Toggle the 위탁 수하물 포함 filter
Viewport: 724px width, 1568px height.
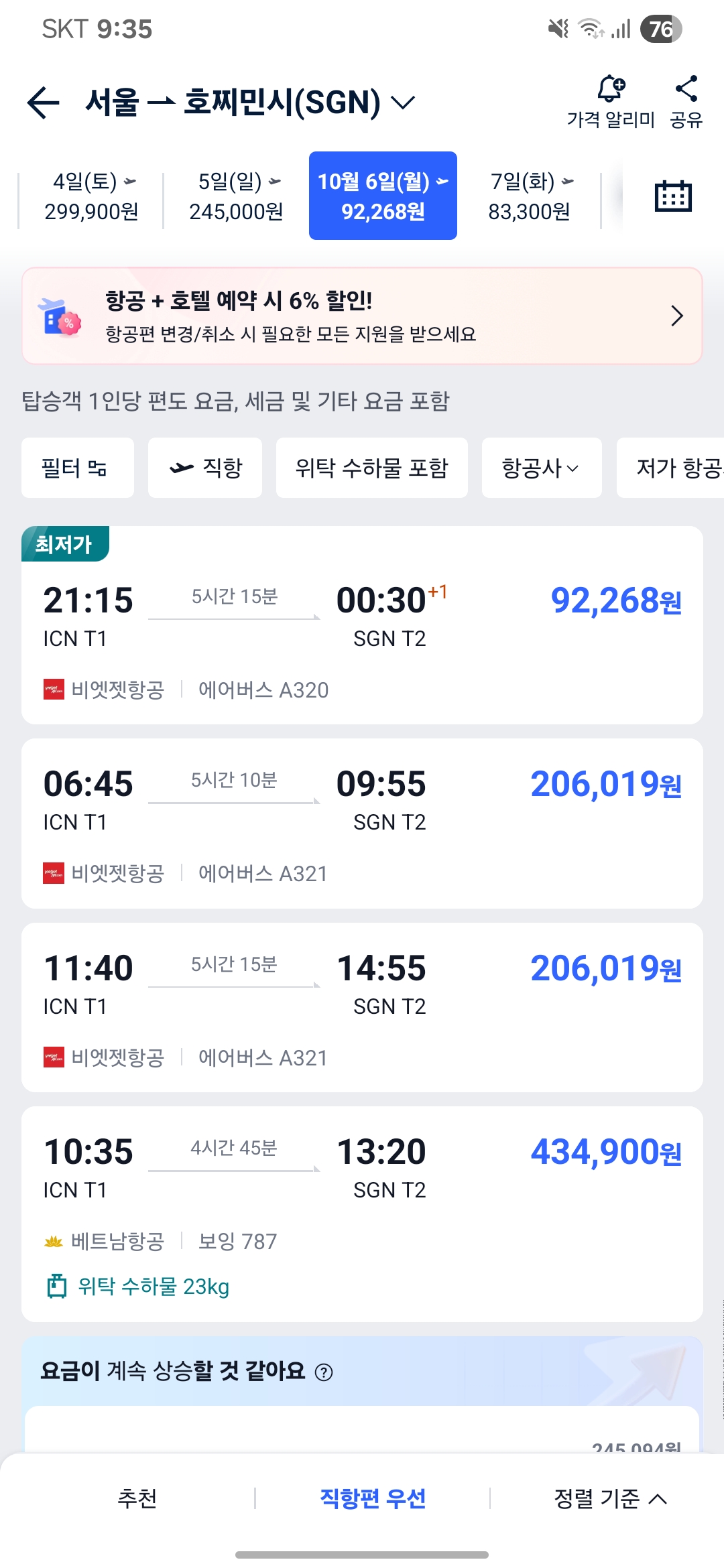coord(371,468)
